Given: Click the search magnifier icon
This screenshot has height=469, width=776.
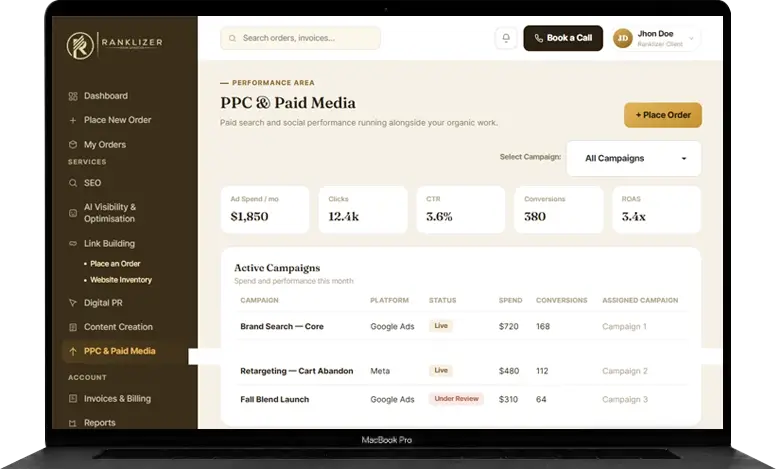Looking at the screenshot, I should pyautogui.click(x=232, y=38).
